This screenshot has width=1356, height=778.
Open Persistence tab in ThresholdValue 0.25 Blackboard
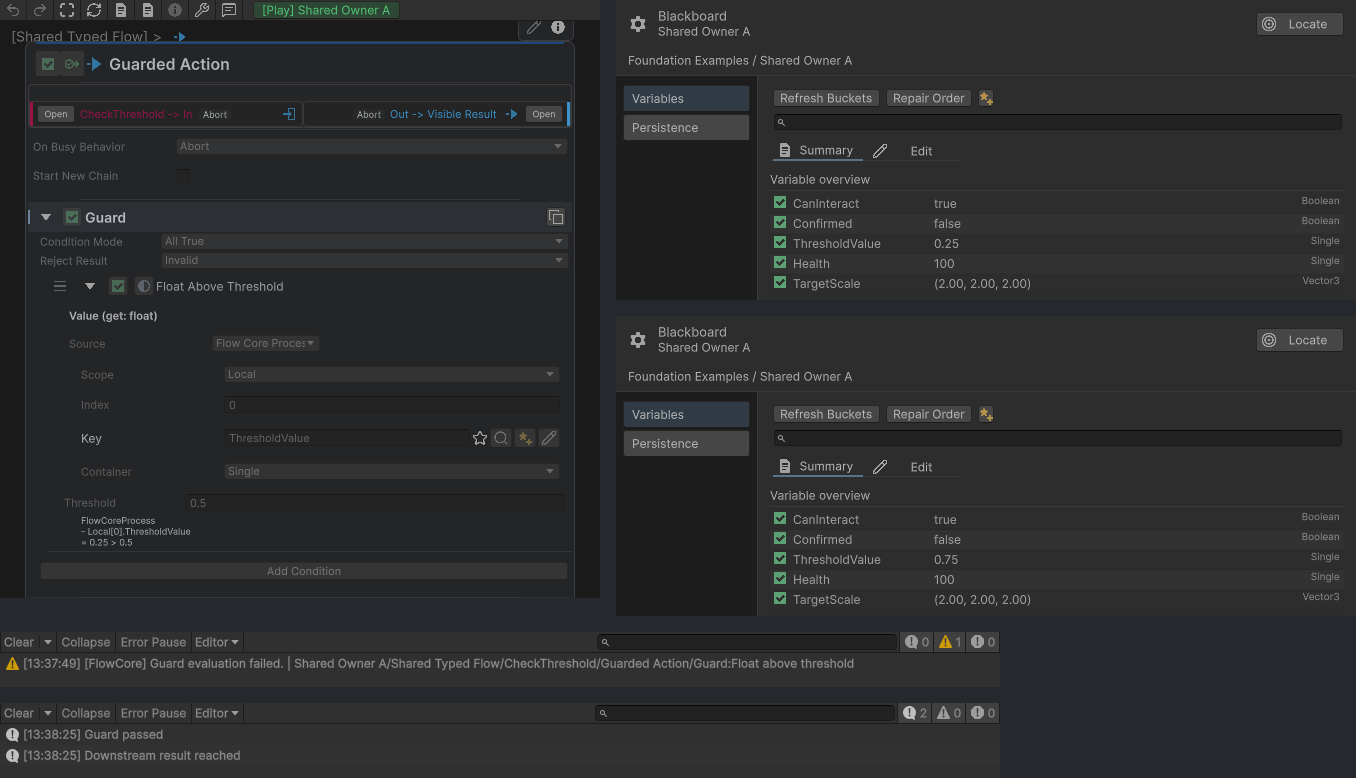pos(686,128)
